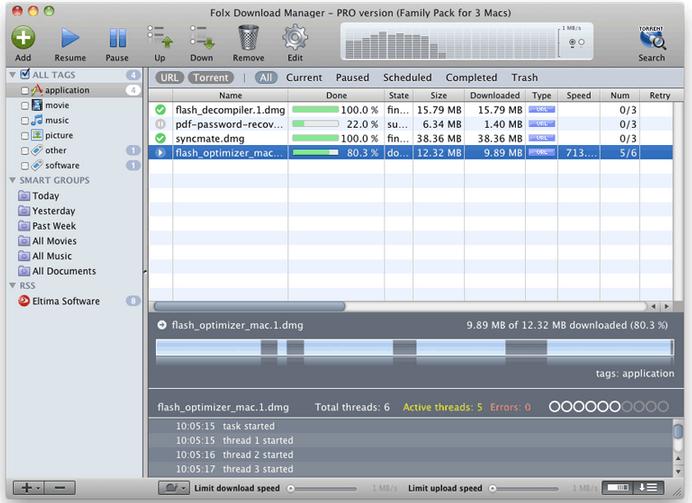Check the application tag checkbox
Viewport: 692px width, 503px height.
click(x=25, y=90)
